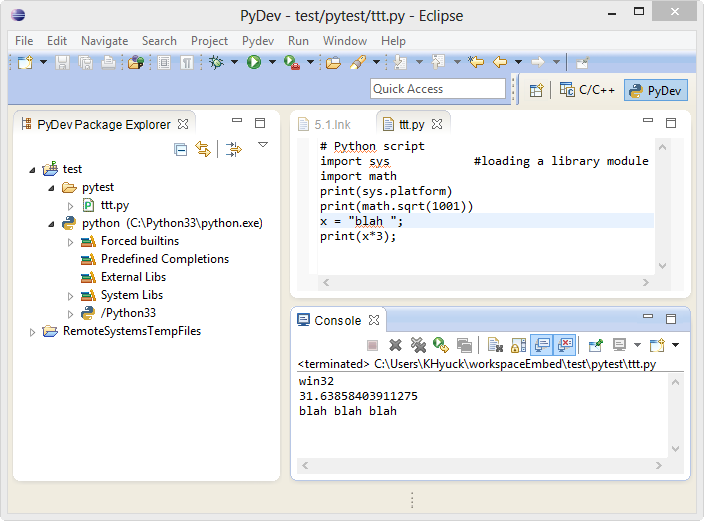
Task: Open the Pydev menu
Action: pos(258,41)
